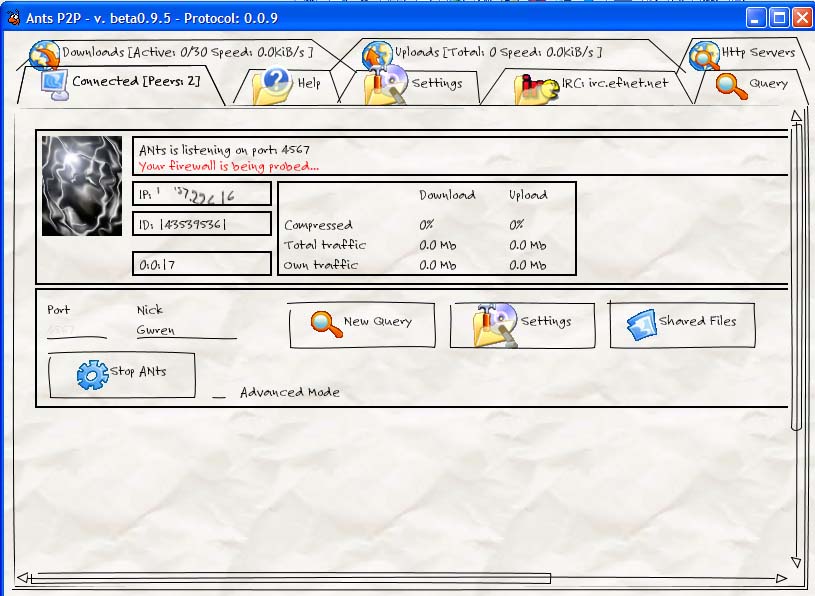The image size is (815, 596).
Task: Click the Port input field
Action: (x=76, y=329)
